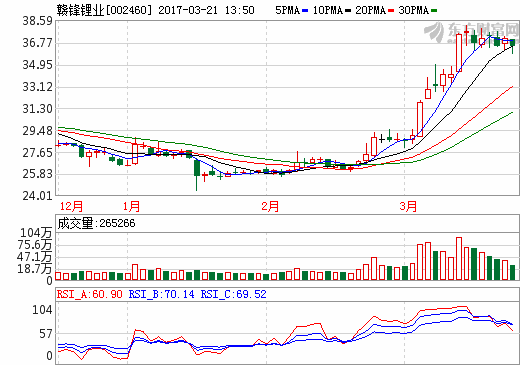This screenshot has height=365, width=520.
Task: Click RSI axis label 104
Action: [x=42, y=310]
